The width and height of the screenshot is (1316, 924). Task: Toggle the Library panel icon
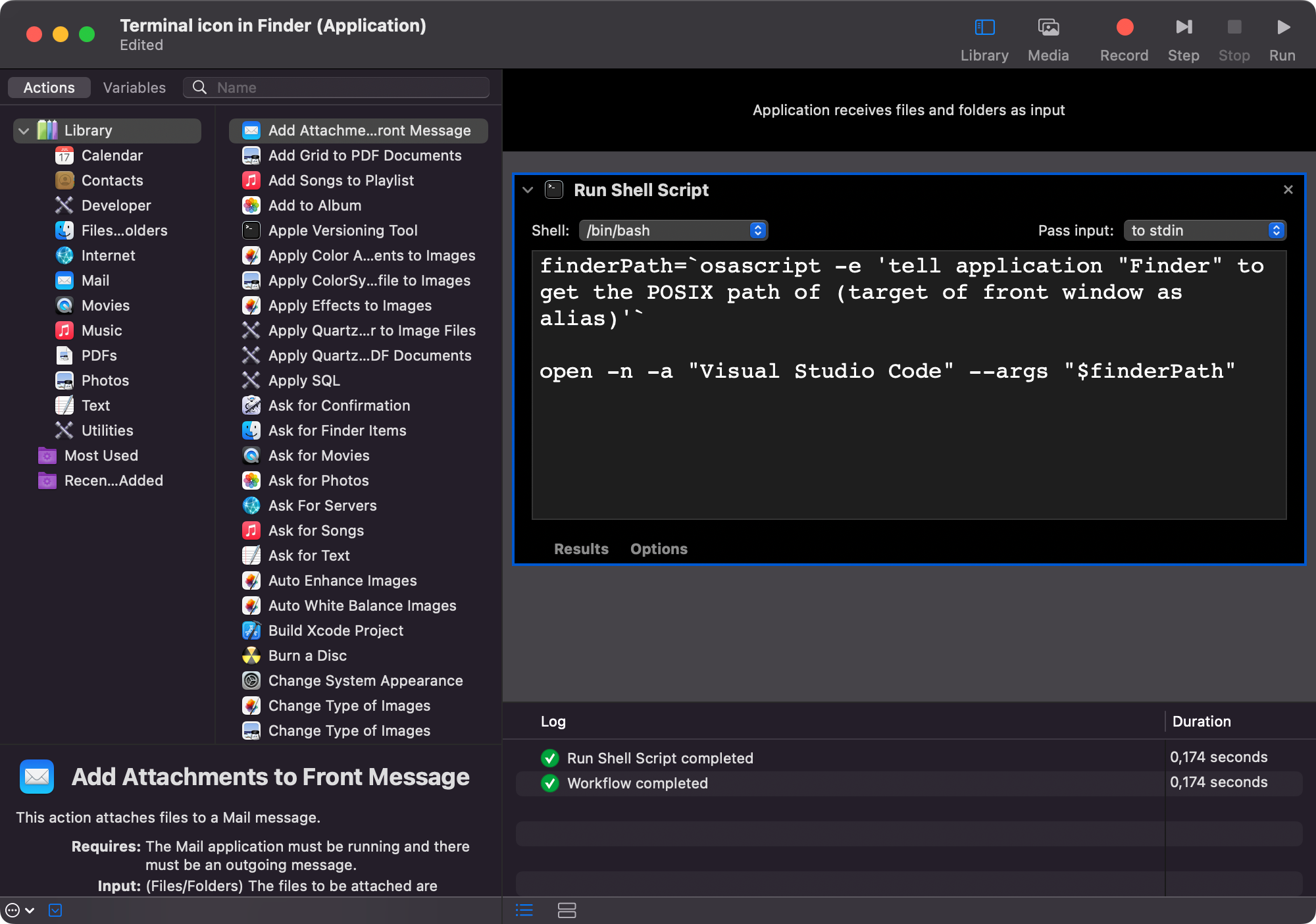[984, 28]
